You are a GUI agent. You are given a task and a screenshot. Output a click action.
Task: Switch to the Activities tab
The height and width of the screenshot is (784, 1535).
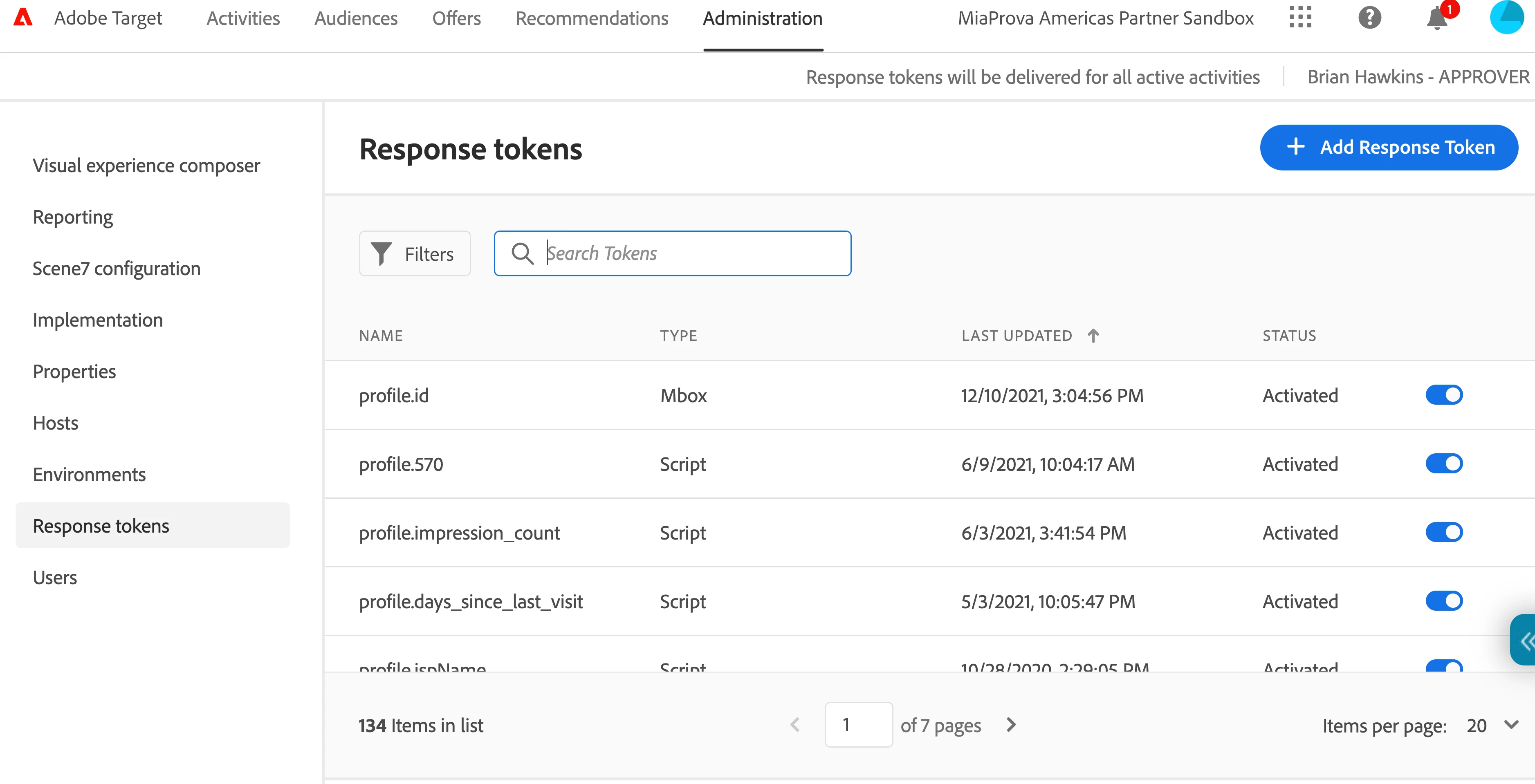(x=243, y=18)
